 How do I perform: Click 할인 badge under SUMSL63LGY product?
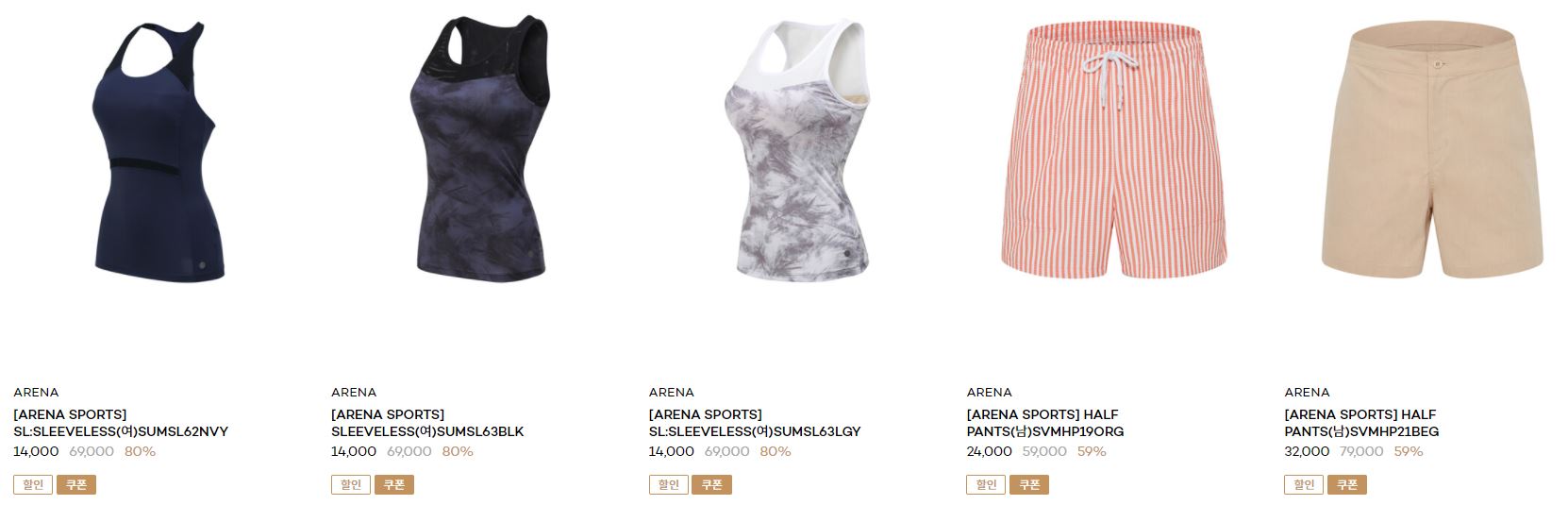pyautogui.click(x=669, y=484)
